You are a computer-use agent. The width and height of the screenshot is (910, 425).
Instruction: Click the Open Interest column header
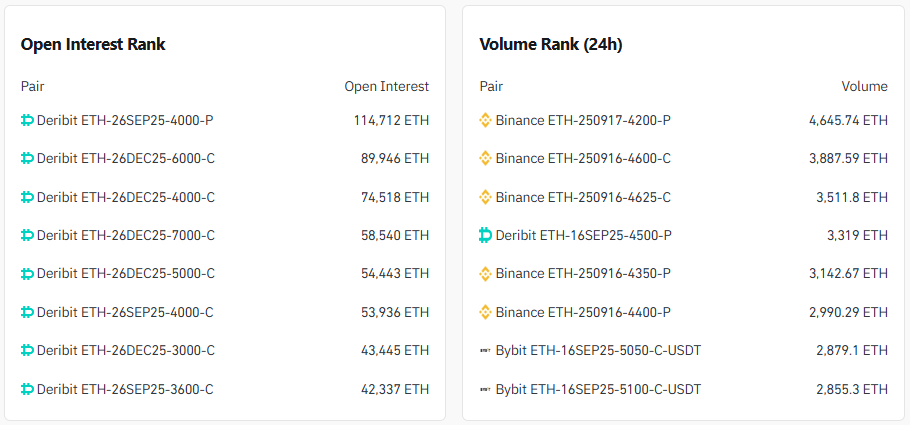coord(387,87)
